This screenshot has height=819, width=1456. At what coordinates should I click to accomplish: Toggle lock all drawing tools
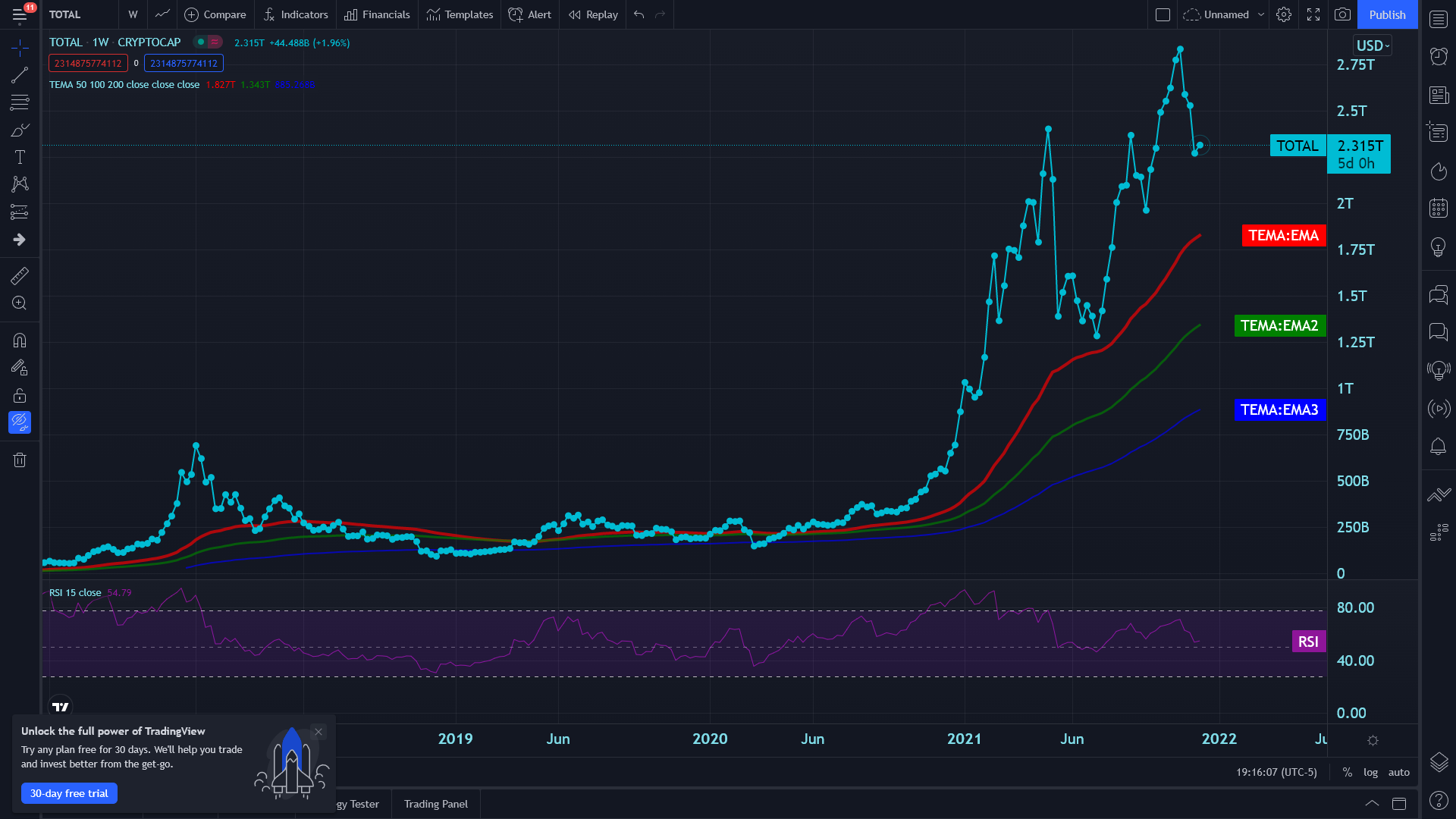(x=20, y=395)
